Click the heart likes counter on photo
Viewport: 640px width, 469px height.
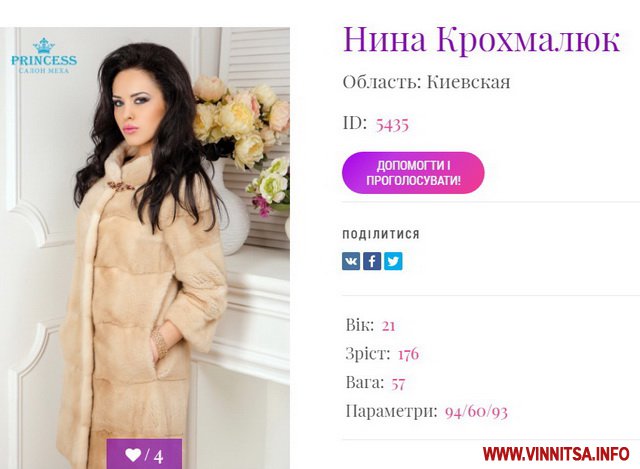[x=144, y=454]
